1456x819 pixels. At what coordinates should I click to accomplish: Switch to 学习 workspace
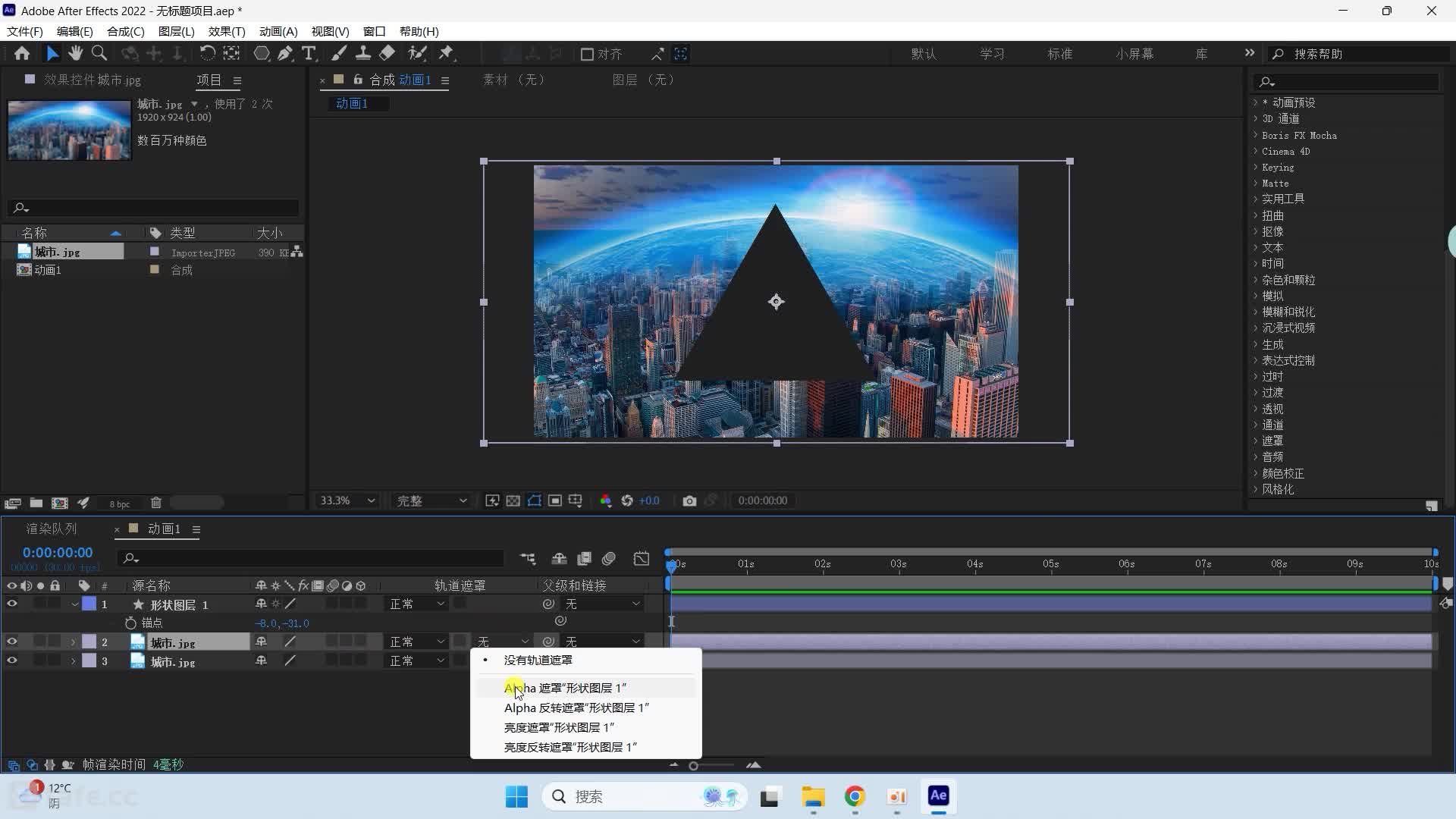click(x=992, y=54)
